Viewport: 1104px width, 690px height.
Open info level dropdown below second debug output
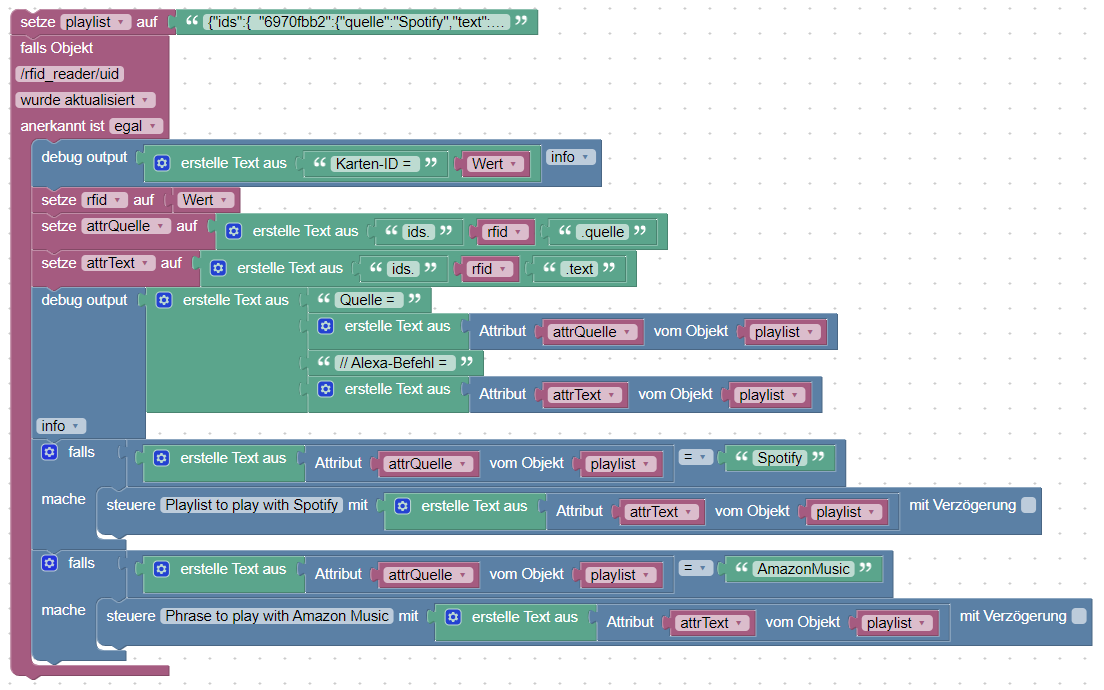61,426
